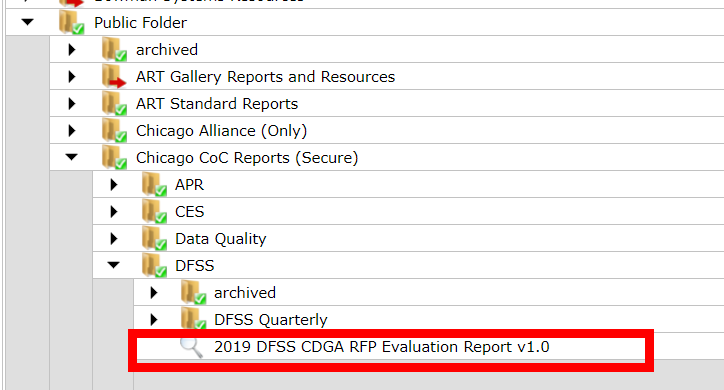Click the magnifying glass report icon
Viewport: 724px width, 390px height.
pyautogui.click(x=191, y=348)
